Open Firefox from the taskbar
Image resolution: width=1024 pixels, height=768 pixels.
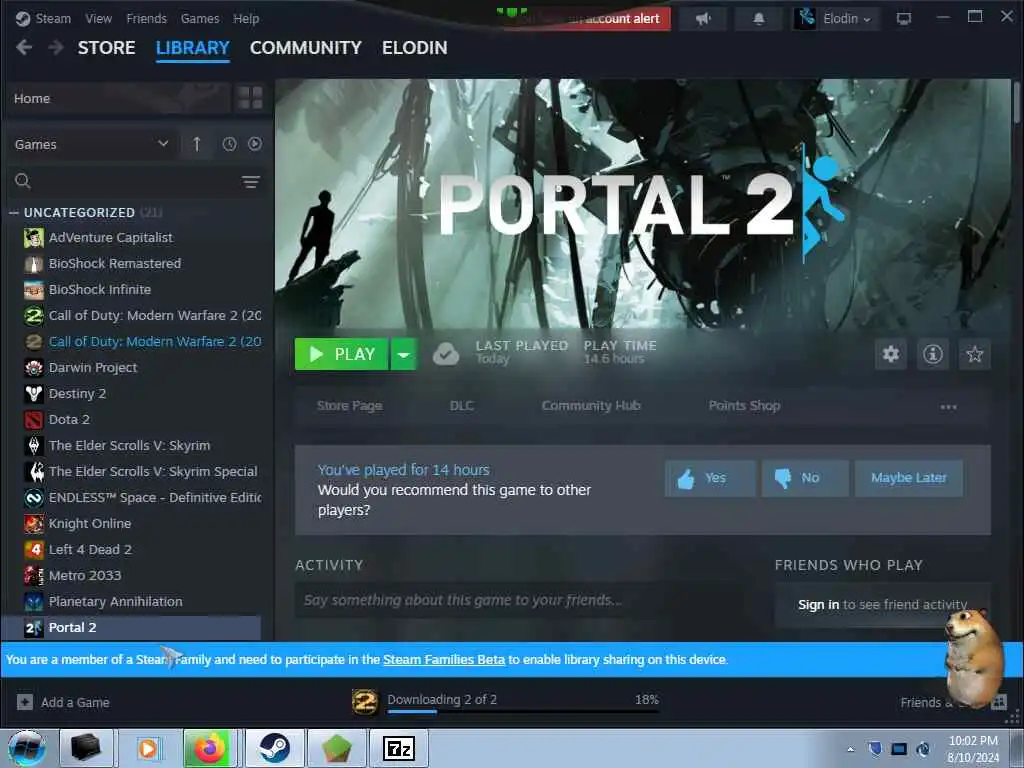coord(208,748)
